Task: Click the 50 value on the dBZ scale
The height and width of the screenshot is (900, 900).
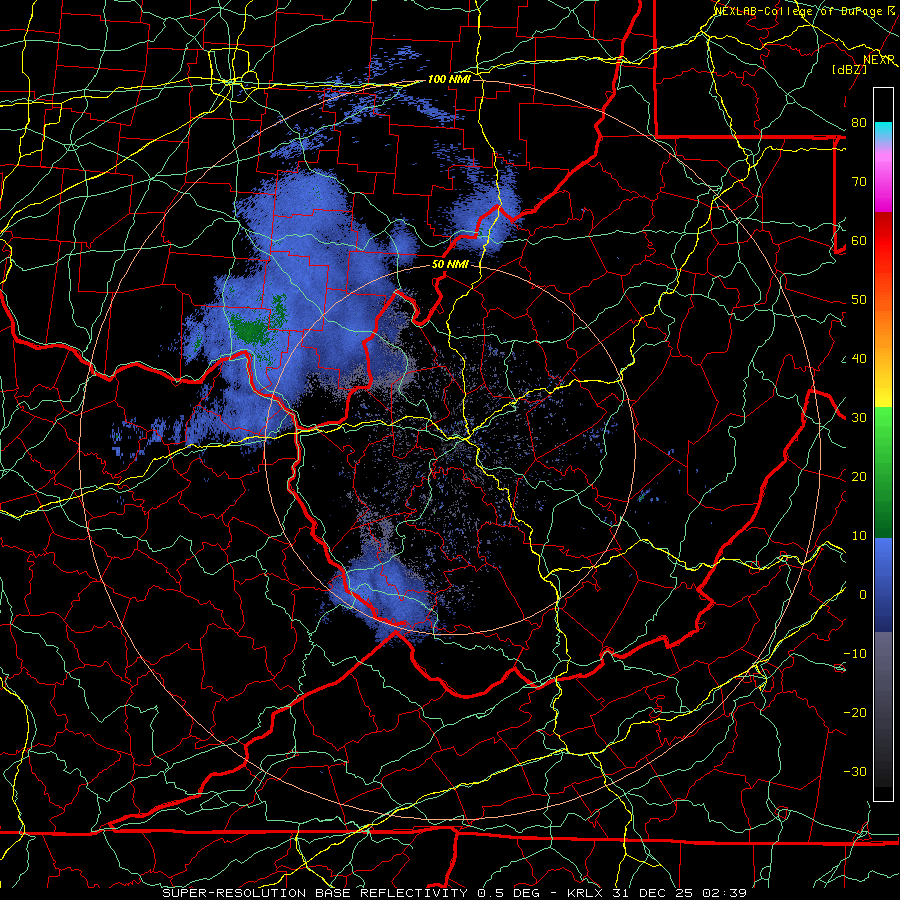Action: 859,300
